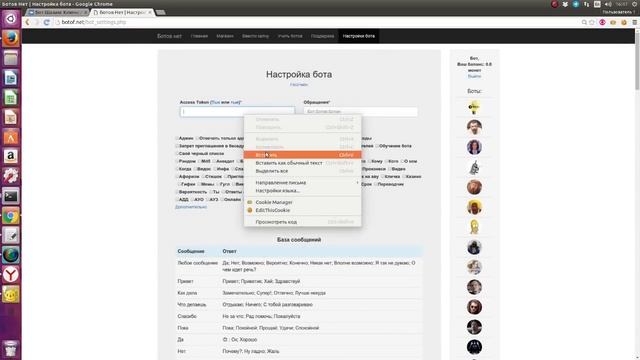Open LibreOffice Calc from the dock
The width and height of the screenshot is (640, 360).
(x=11, y=98)
